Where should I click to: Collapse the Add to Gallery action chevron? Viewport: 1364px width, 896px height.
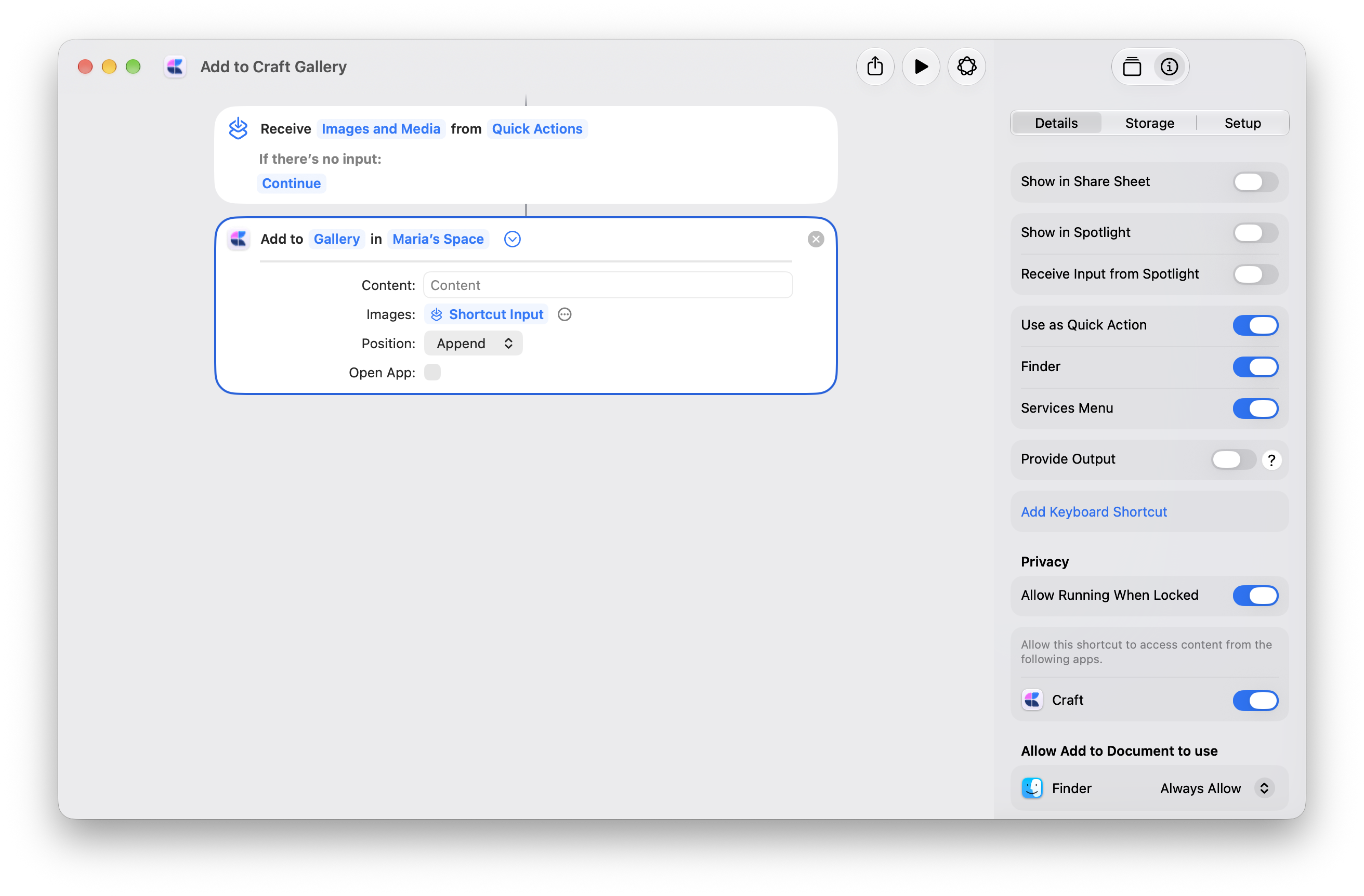[x=512, y=239]
